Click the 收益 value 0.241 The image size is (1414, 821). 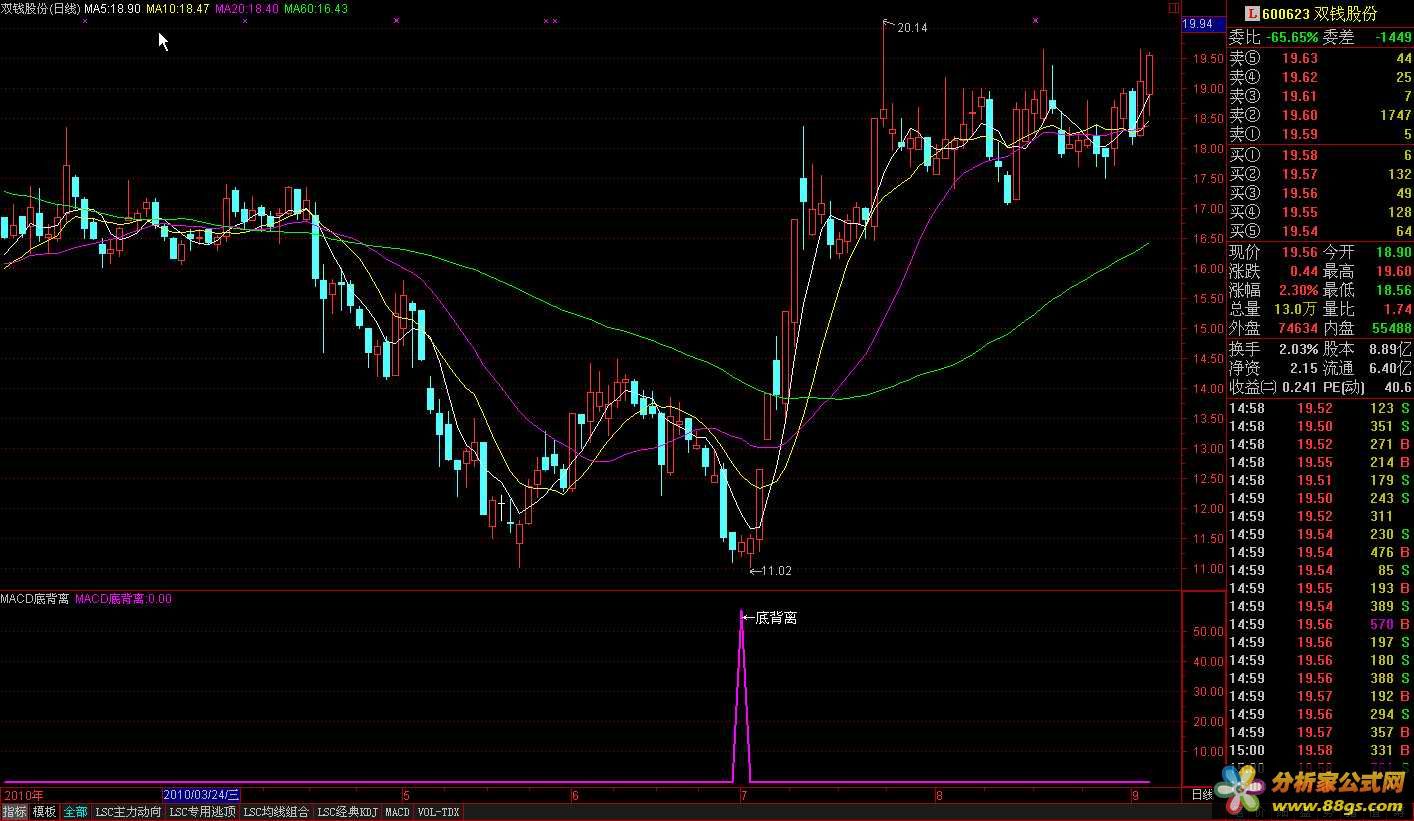coord(1300,387)
